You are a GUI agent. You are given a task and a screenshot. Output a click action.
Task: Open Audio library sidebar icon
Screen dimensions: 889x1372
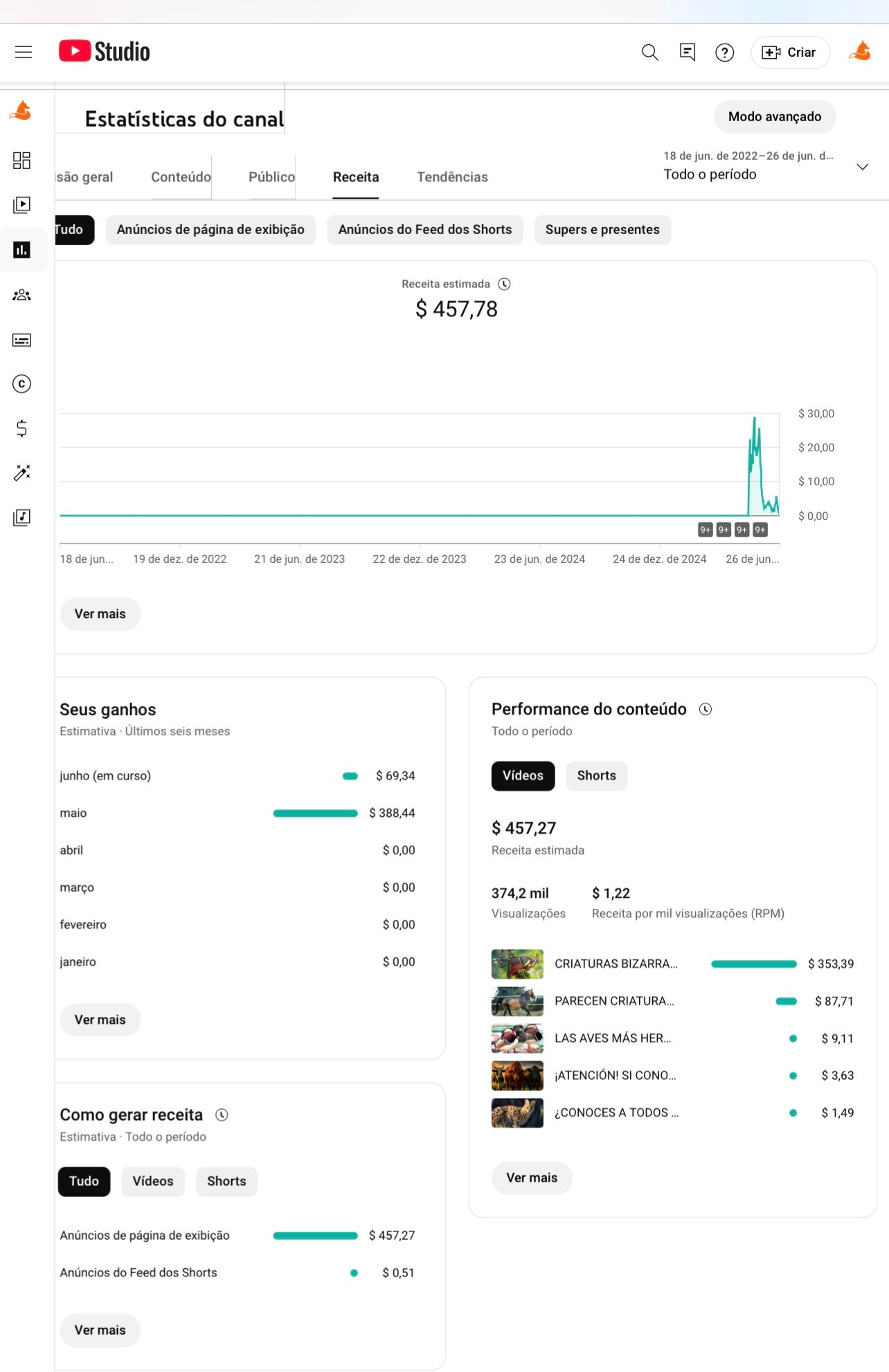(x=22, y=517)
